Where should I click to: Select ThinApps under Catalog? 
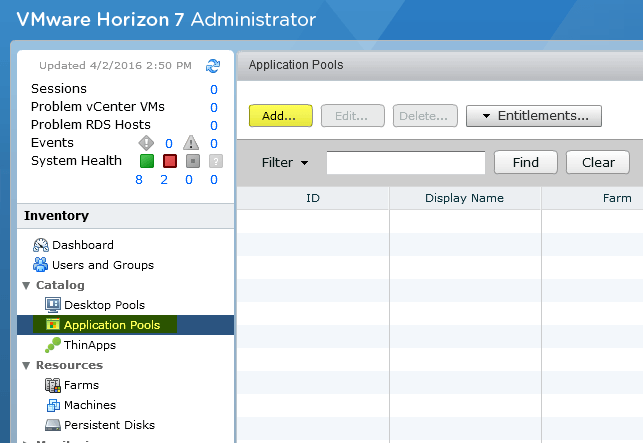tap(90, 345)
